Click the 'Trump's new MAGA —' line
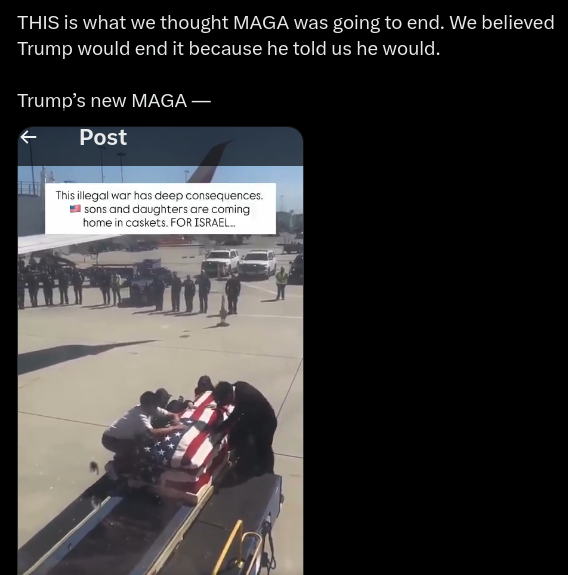568x575 pixels. coord(114,100)
